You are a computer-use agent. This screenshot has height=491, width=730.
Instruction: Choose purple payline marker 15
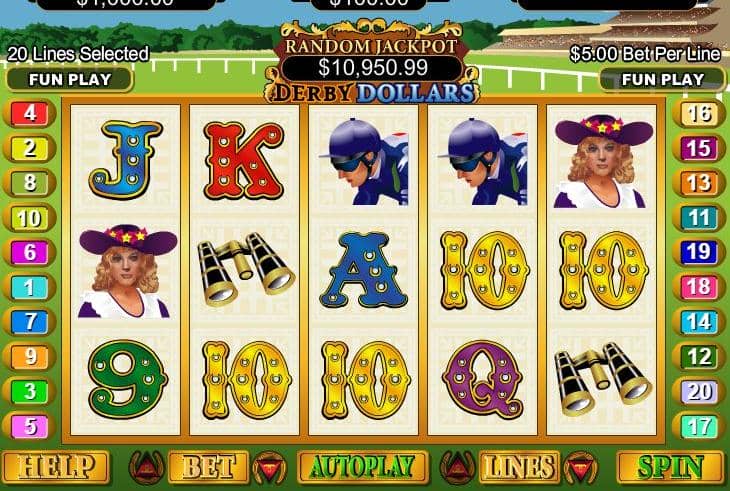(x=699, y=148)
